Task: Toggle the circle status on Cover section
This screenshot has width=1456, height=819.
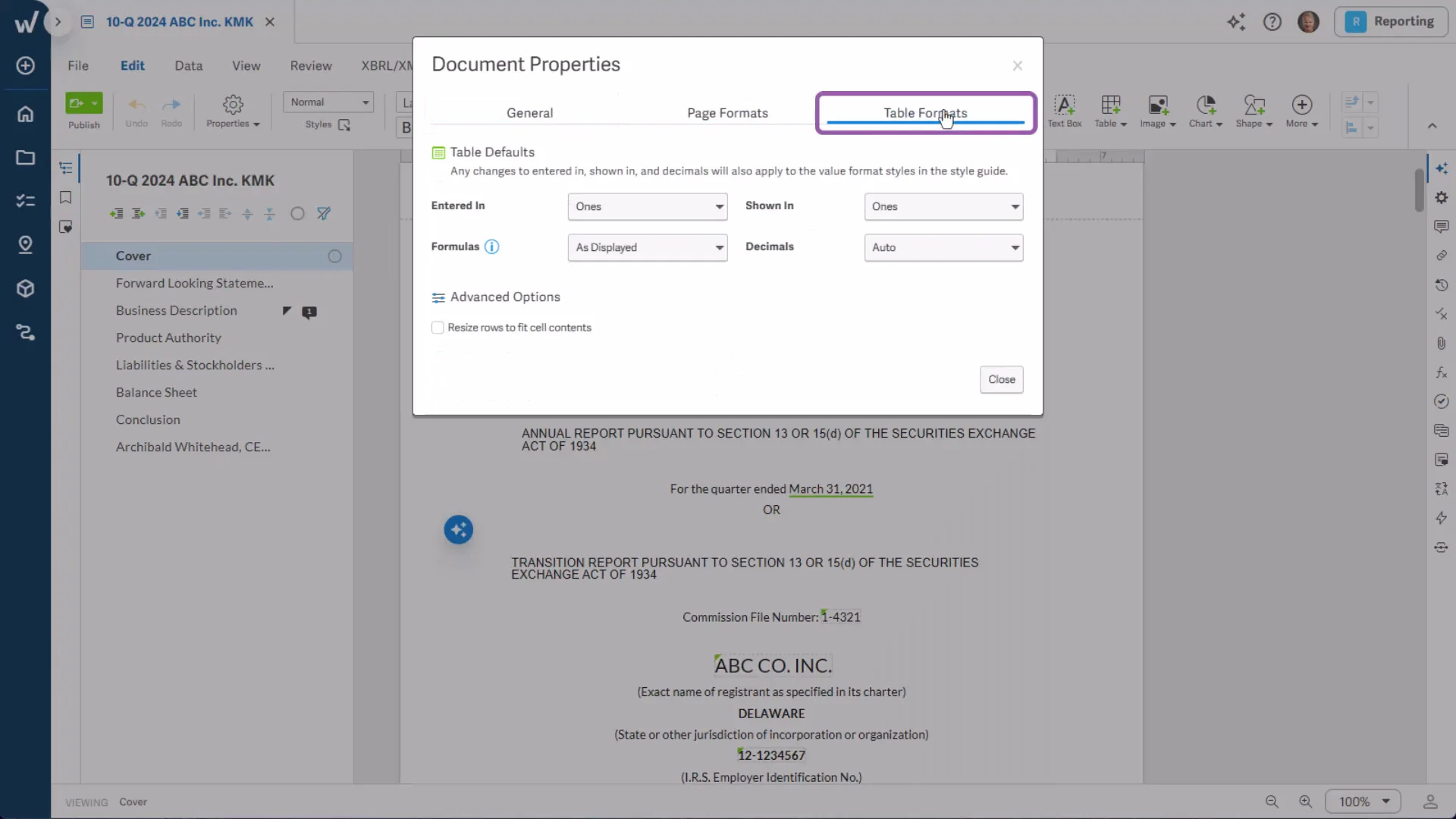Action: (334, 256)
